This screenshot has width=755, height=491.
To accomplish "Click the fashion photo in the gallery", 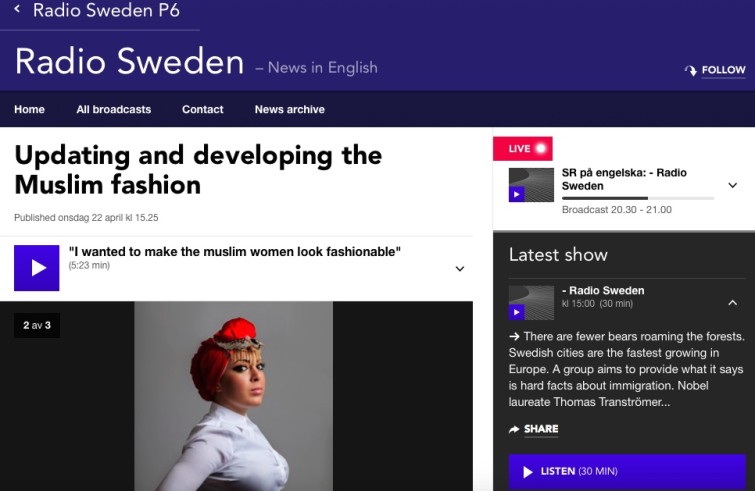I will (x=234, y=396).
